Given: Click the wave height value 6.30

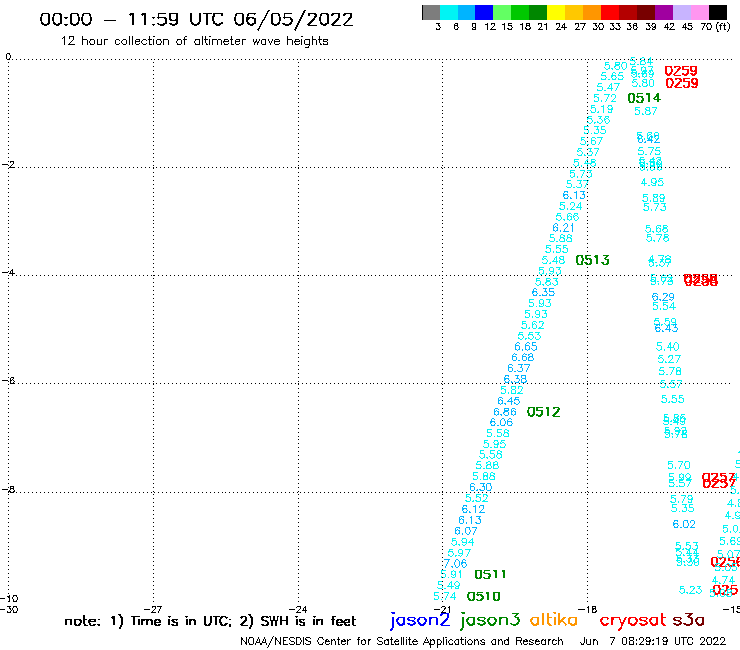Looking at the screenshot, I should click(480, 487).
